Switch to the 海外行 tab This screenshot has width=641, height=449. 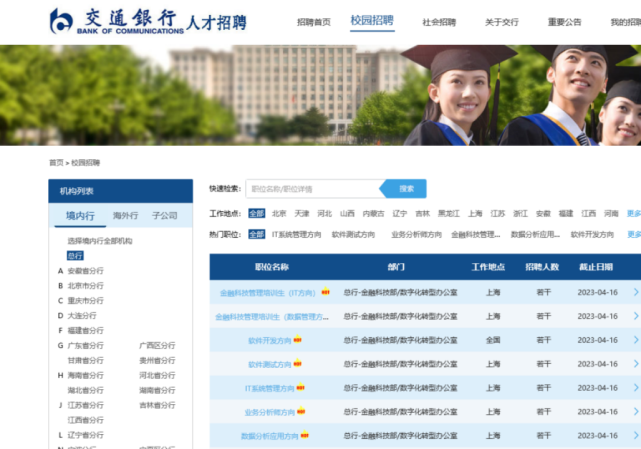tap(125, 215)
